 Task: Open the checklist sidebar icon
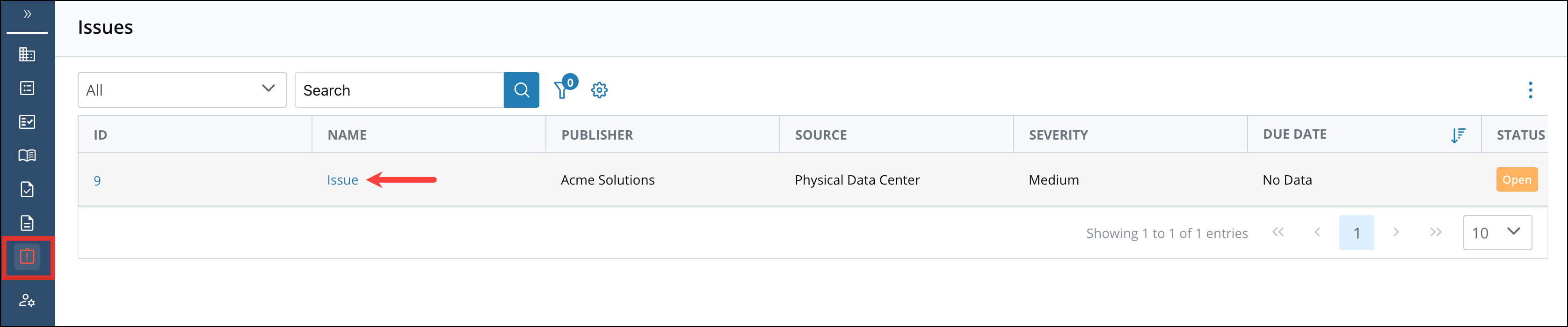click(x=27, y=122)
